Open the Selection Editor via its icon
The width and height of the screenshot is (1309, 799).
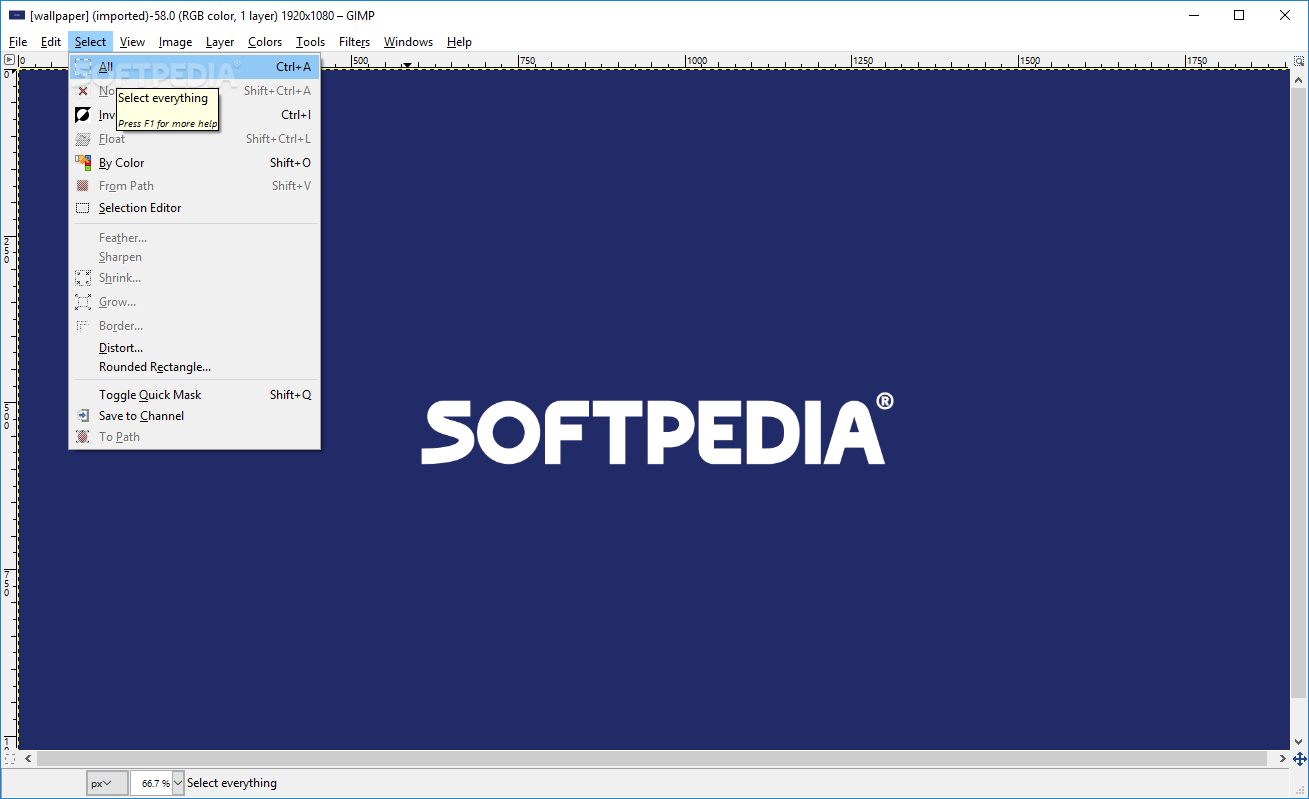click(x=83, y=208)
